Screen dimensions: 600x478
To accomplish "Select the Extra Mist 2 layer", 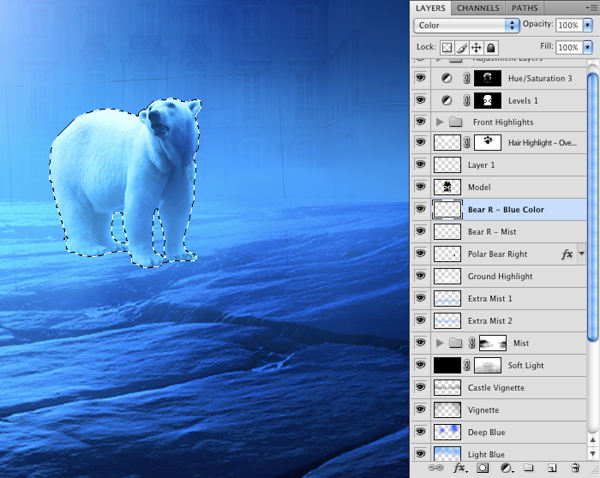I will coord(499,321).
